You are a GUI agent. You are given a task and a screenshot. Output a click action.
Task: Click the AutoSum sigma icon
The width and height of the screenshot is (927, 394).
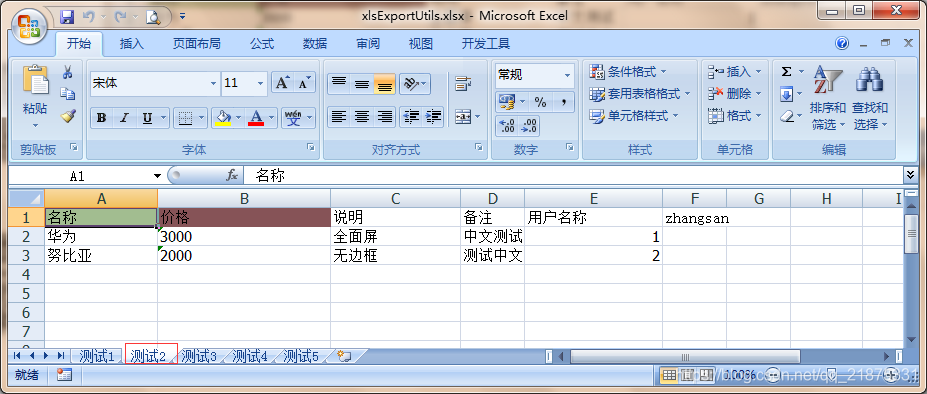786,72
